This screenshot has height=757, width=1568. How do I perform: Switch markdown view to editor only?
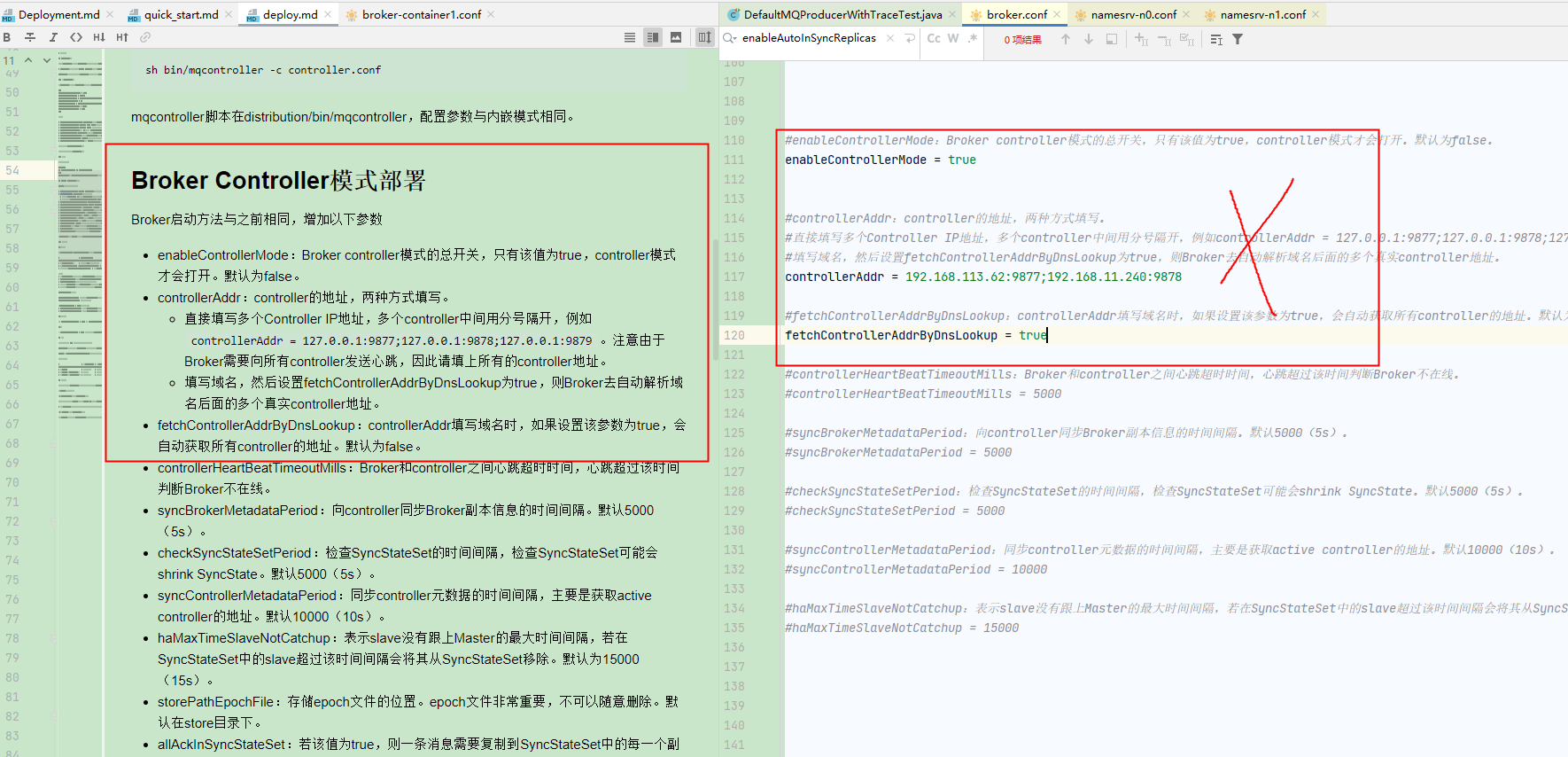630,37
